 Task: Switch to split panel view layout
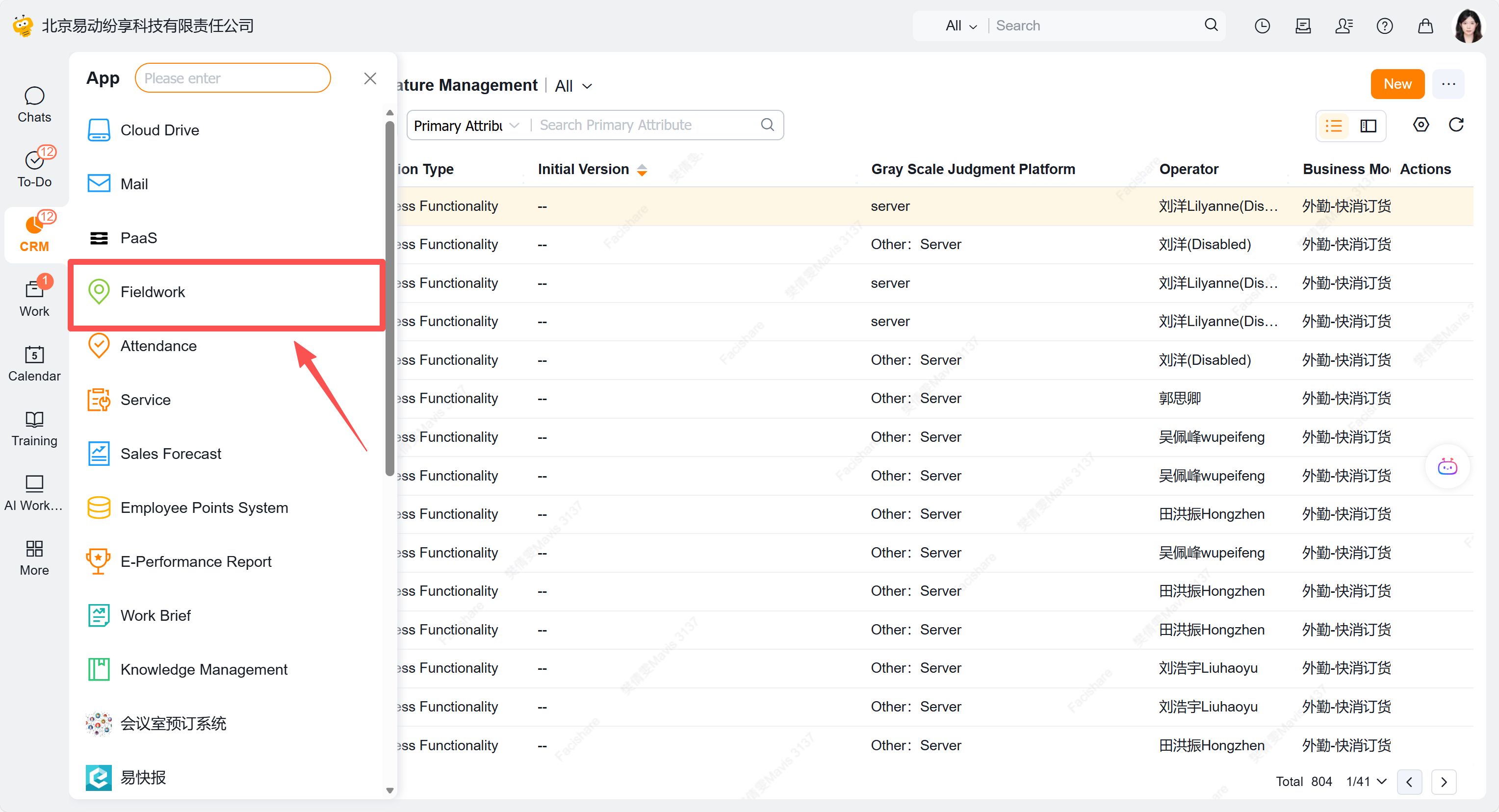1368,126
